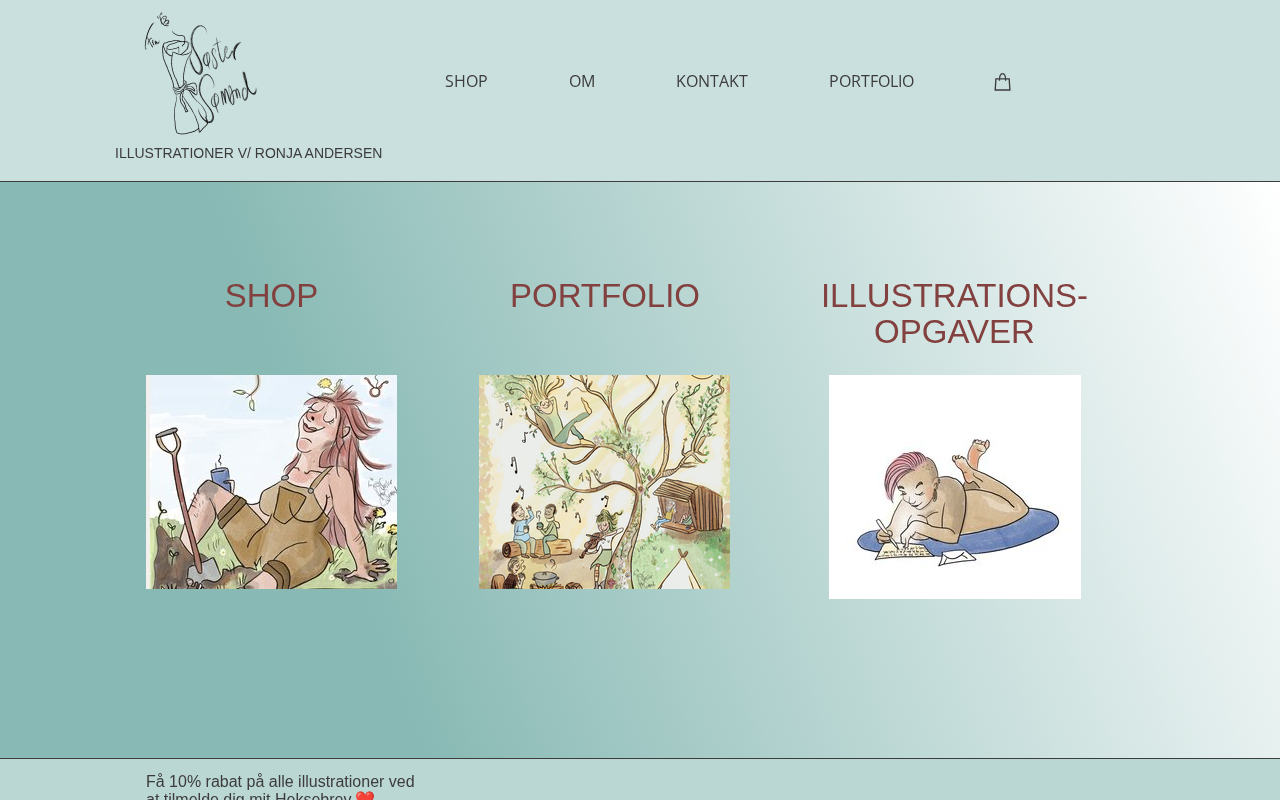Click the violin player in portfolio image
Image resolution: width=1280 pixels, height=800 pixels.
coord(603,540)
